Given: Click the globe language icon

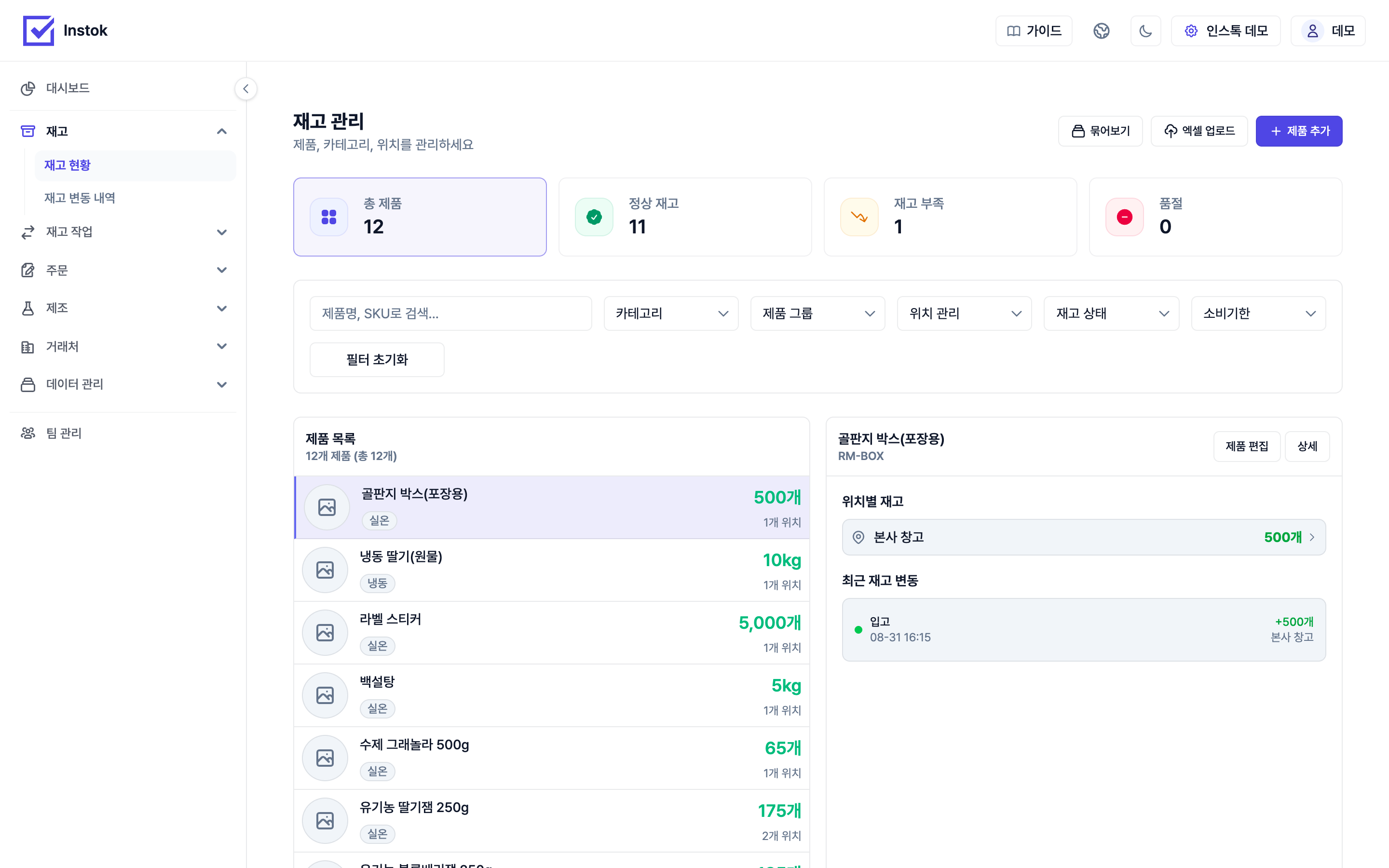Looking at the screenshot, I should [1101, 30].
